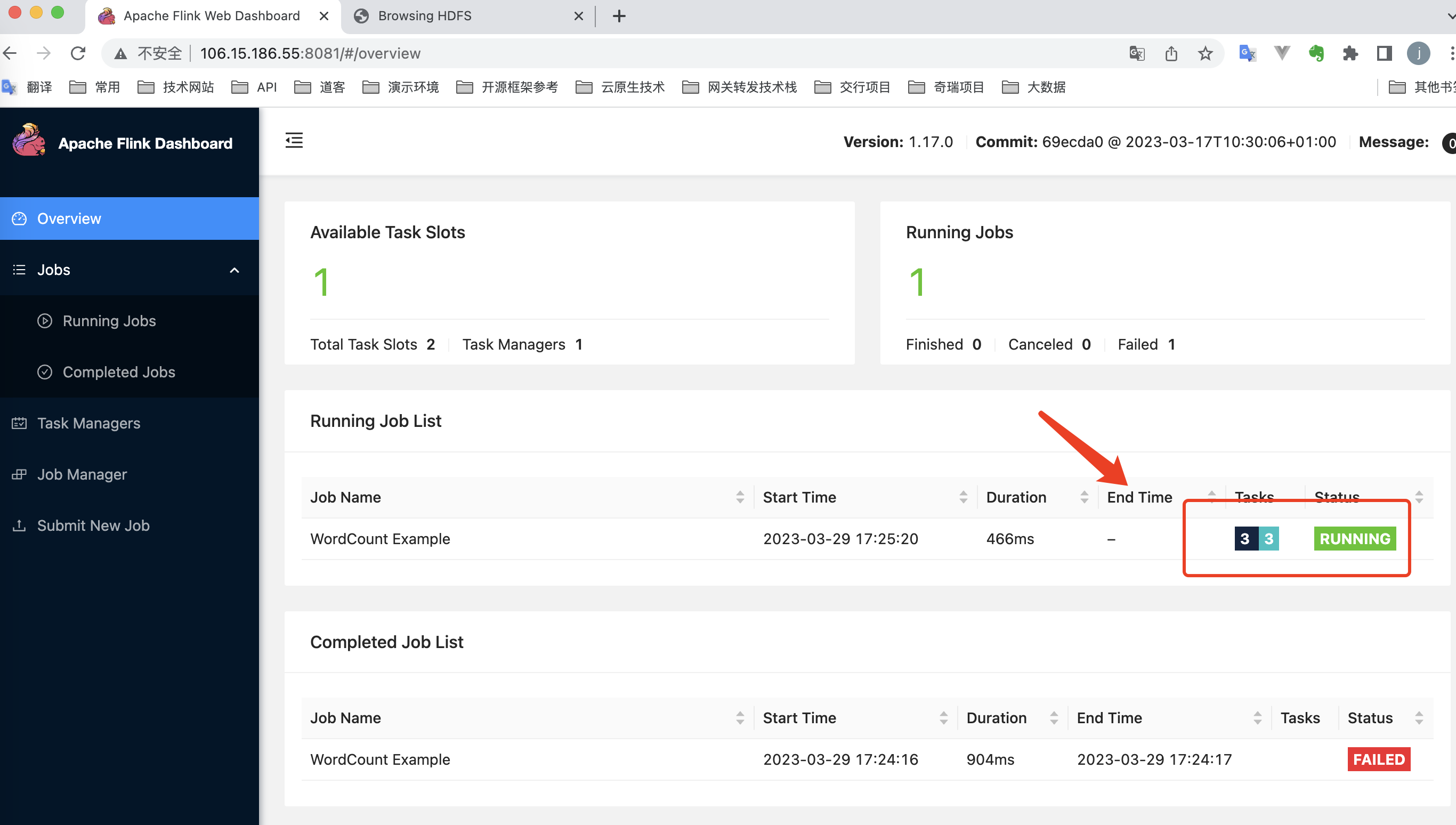
Task: Select the Apache Flink Web Dashboard tab
Action: click(x=213, y=16)
